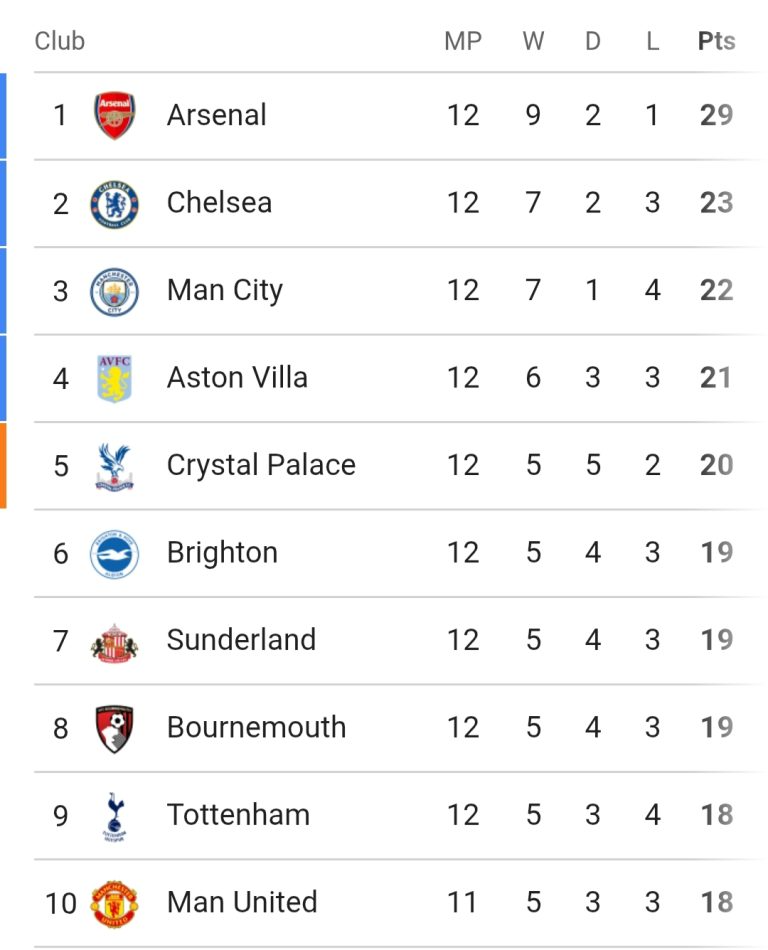Click the Sunderland club crest

[114, 641]
